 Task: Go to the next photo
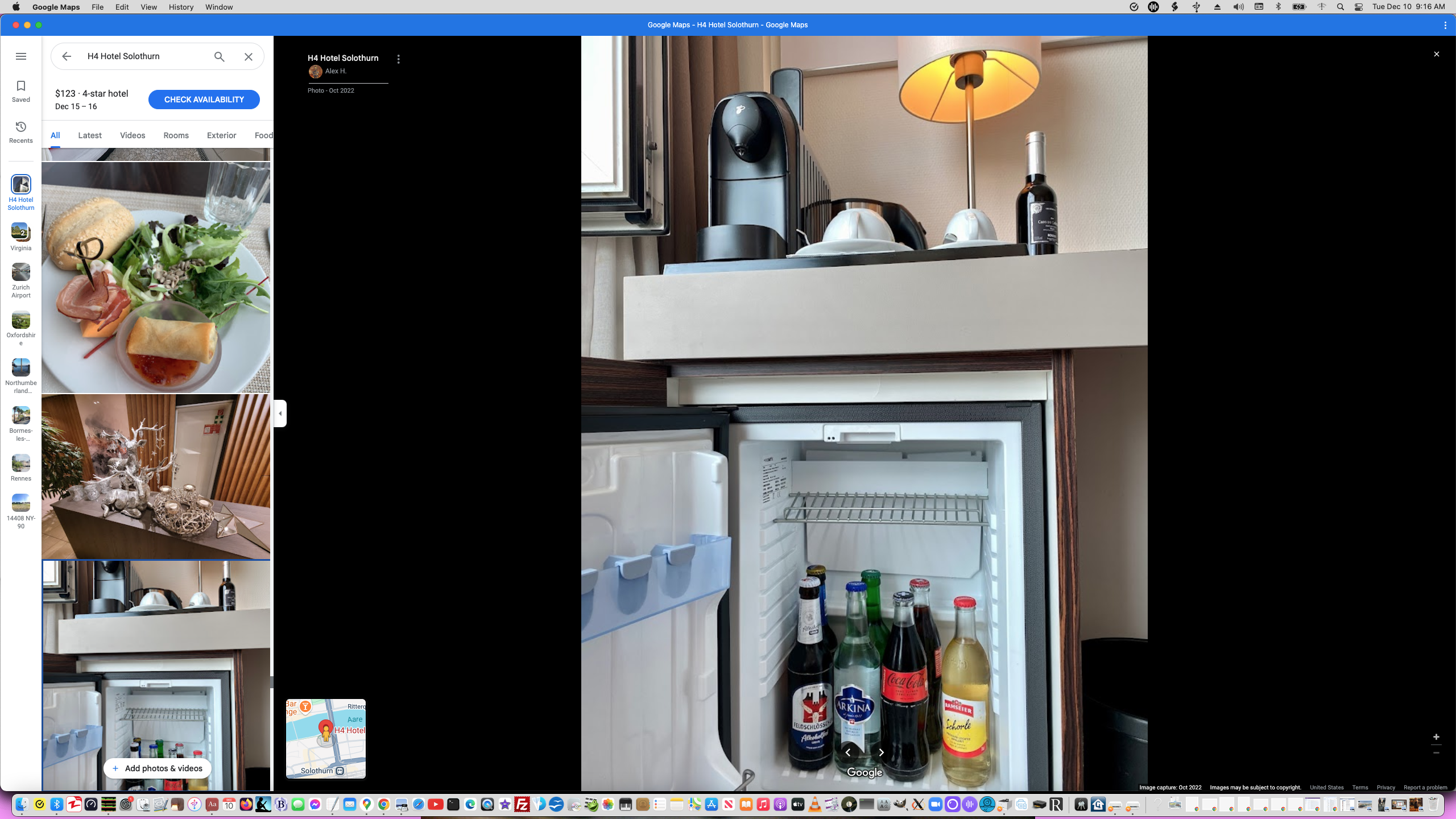click(x=880, y=752)
